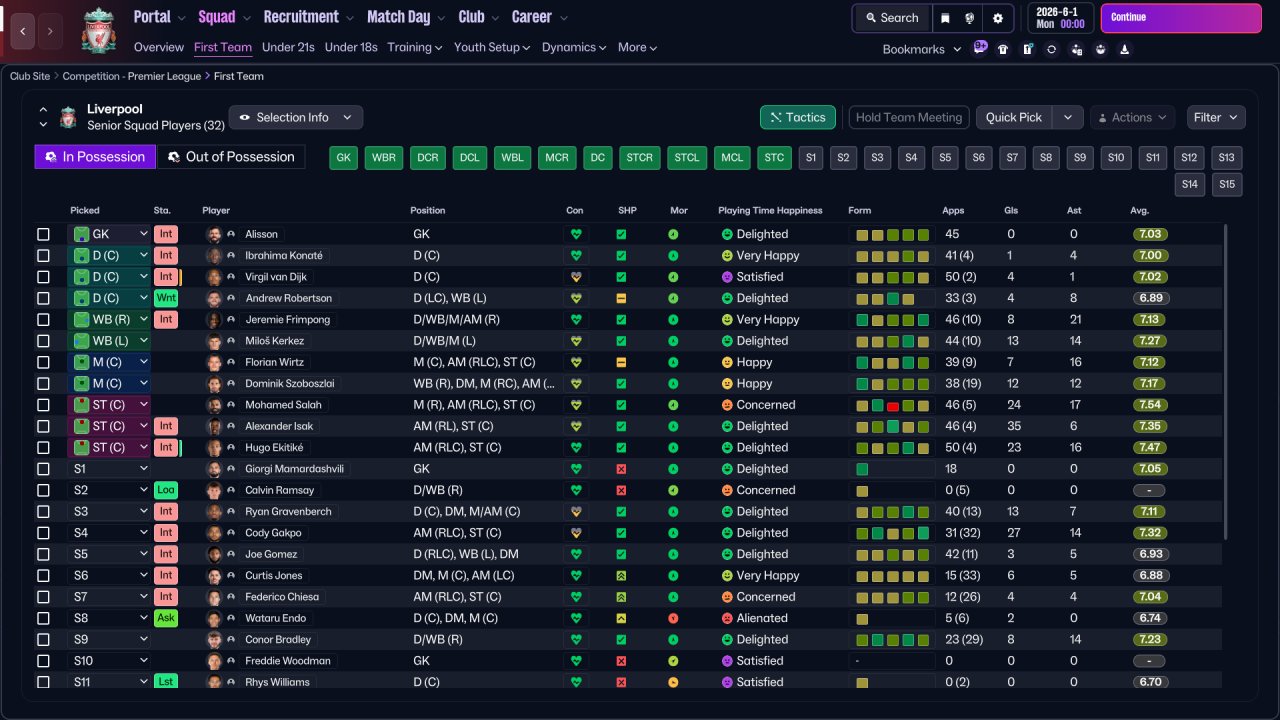The image size is (1280, 720).
Task: Open the 9+ notifications speech bubble
Action: point(980,47)
